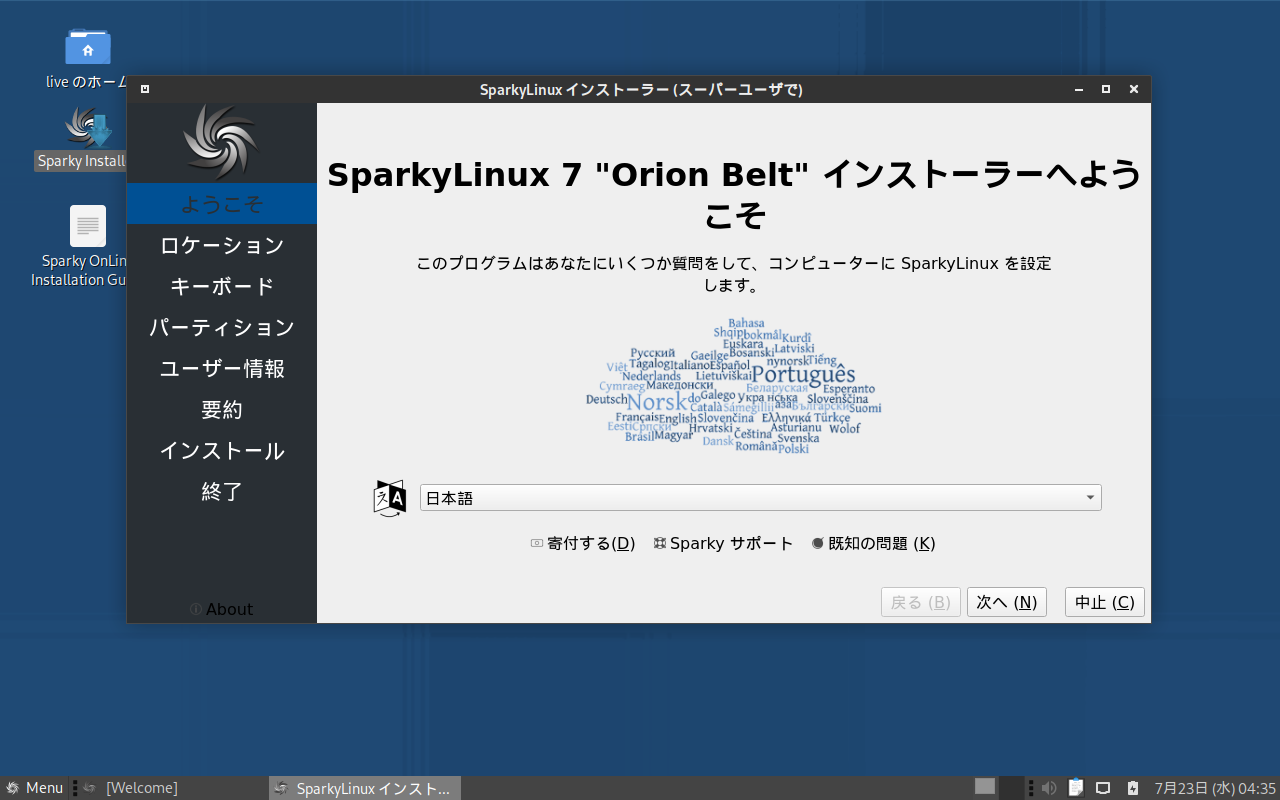
Task: Open the About button in the sidebar
Action: point(221,609)
